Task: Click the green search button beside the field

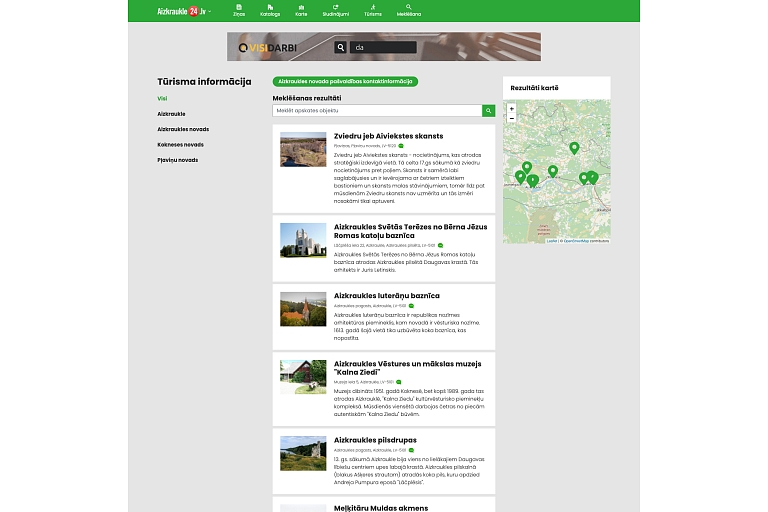Action: click(x=488, y=111)
